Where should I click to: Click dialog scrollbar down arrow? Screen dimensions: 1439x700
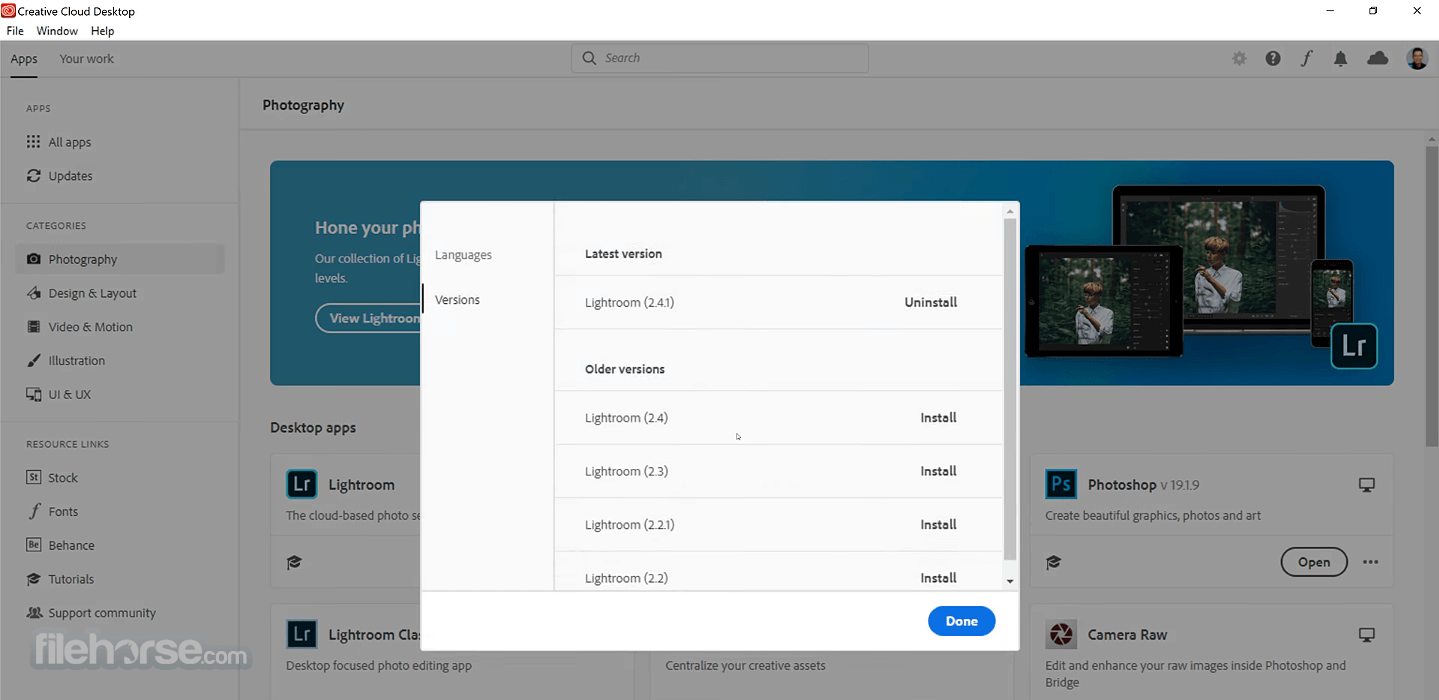1010,581
